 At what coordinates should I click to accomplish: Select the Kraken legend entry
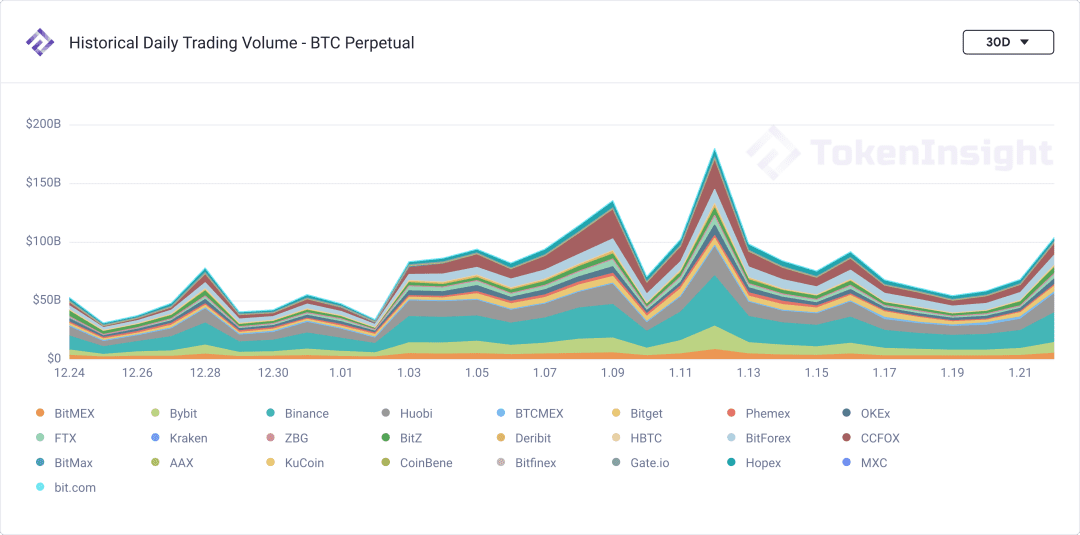178,438
